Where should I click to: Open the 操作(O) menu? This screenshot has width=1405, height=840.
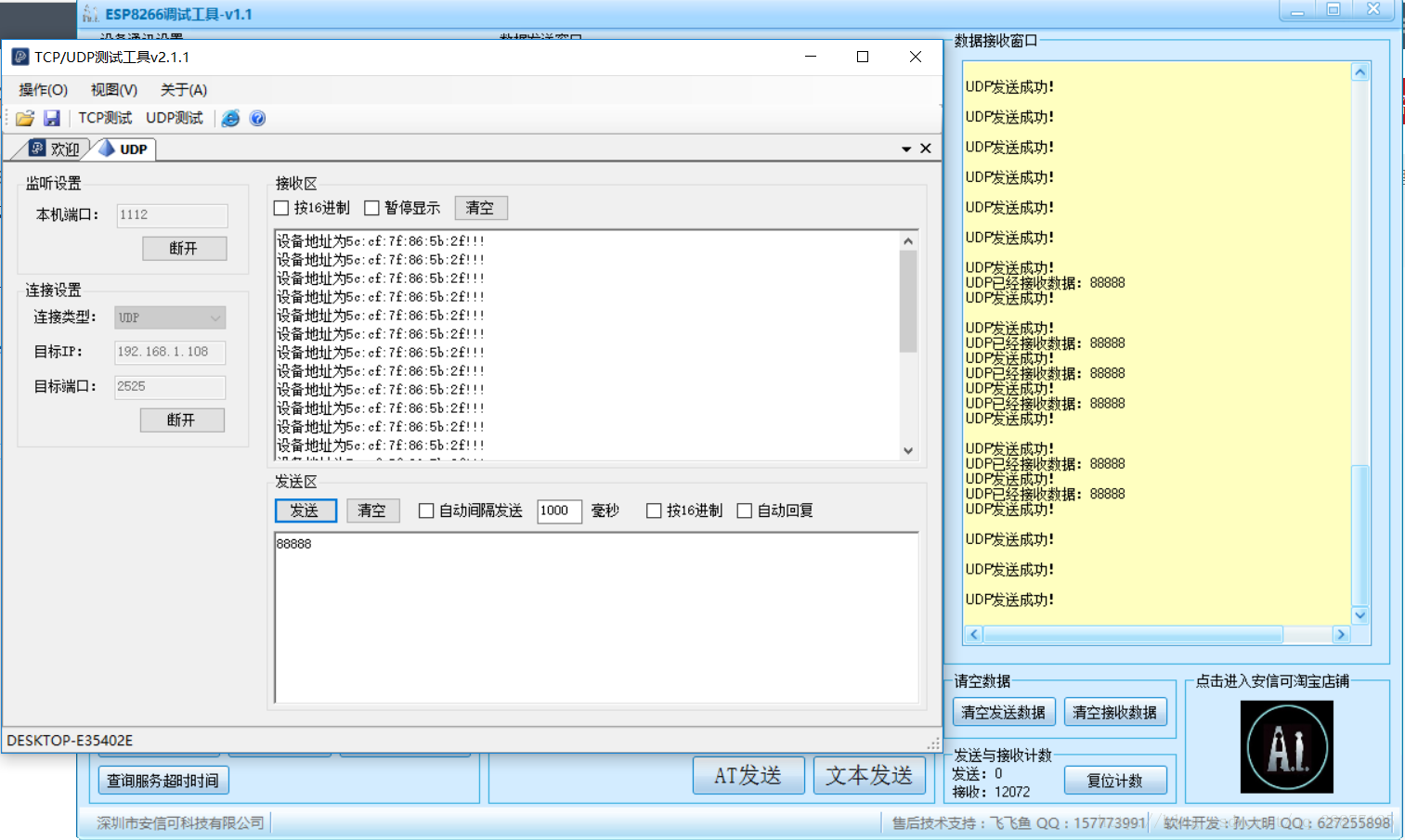[44, 90]
